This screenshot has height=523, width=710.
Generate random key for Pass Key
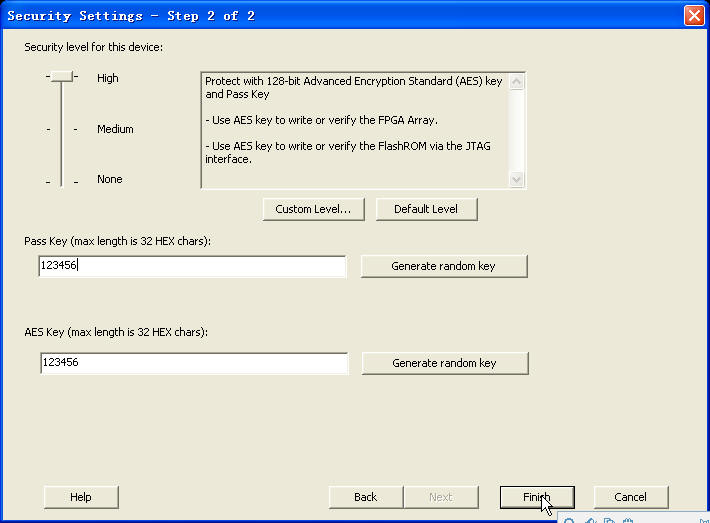(x=444, y=266)
